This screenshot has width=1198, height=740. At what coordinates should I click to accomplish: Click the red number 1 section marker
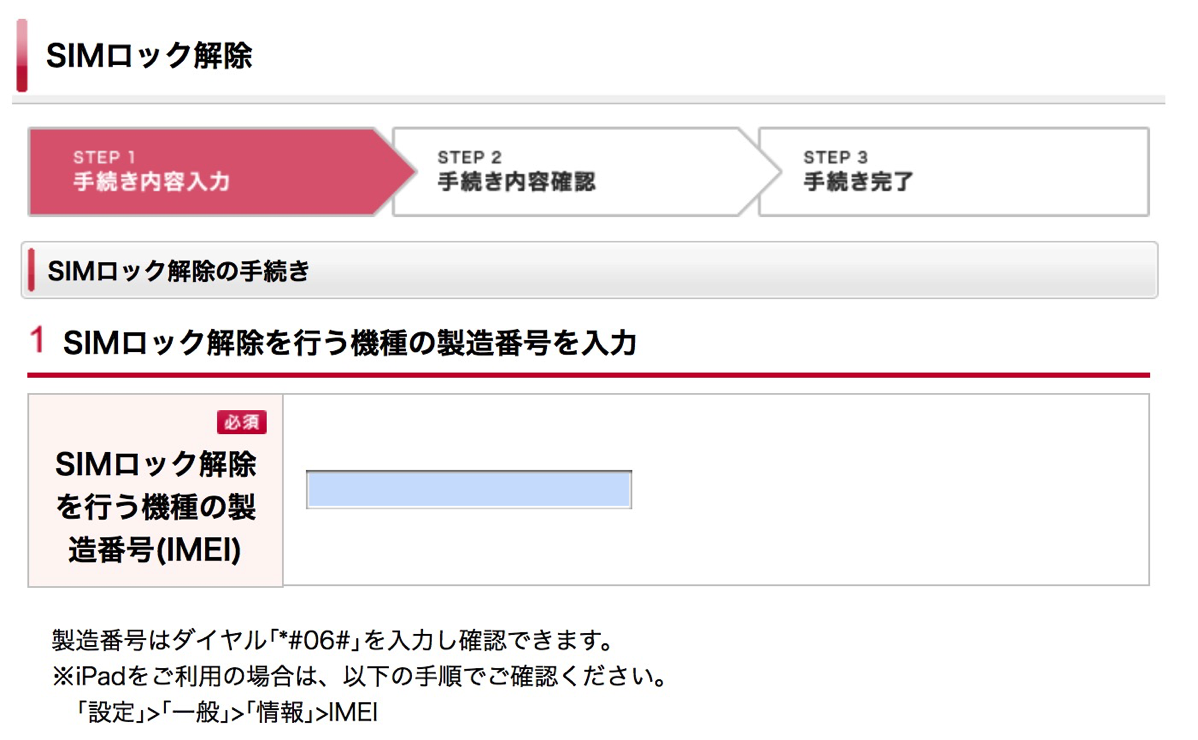tap(35, 341)
